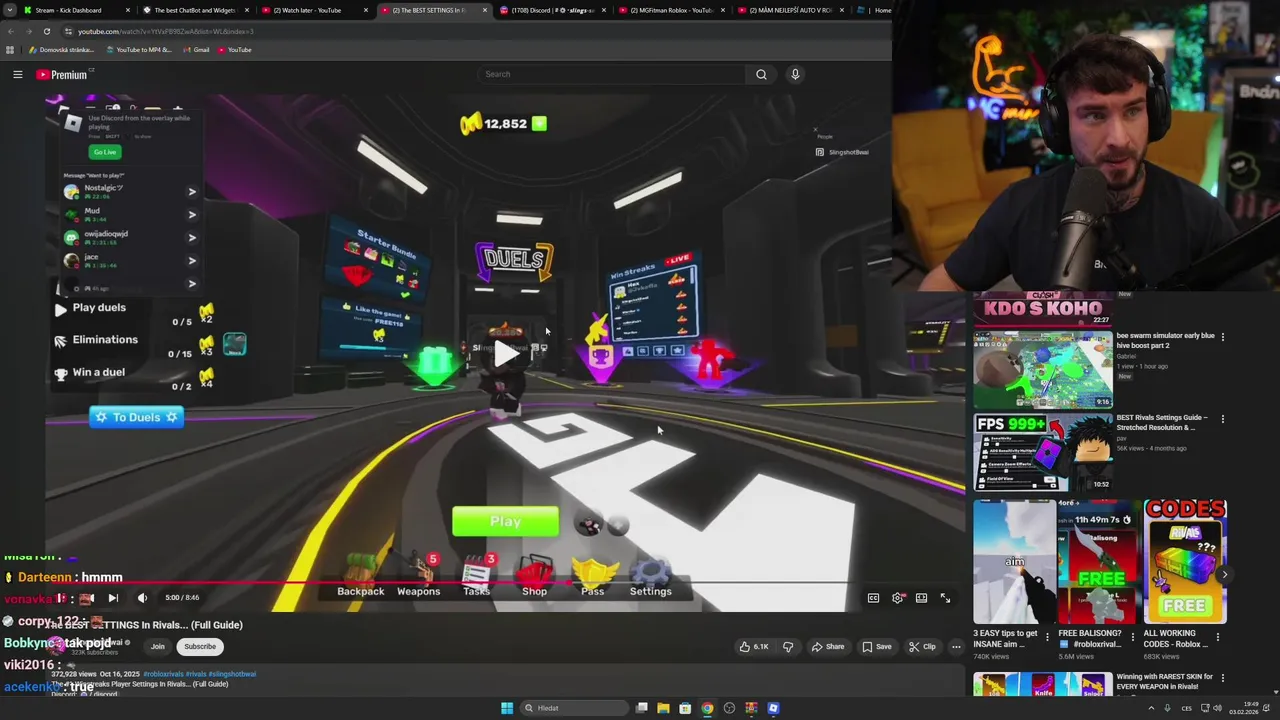The height and width of the screenshot is (720, 1280).
Task: Open the browser apps grid shortcut
Action: (10, 50)
